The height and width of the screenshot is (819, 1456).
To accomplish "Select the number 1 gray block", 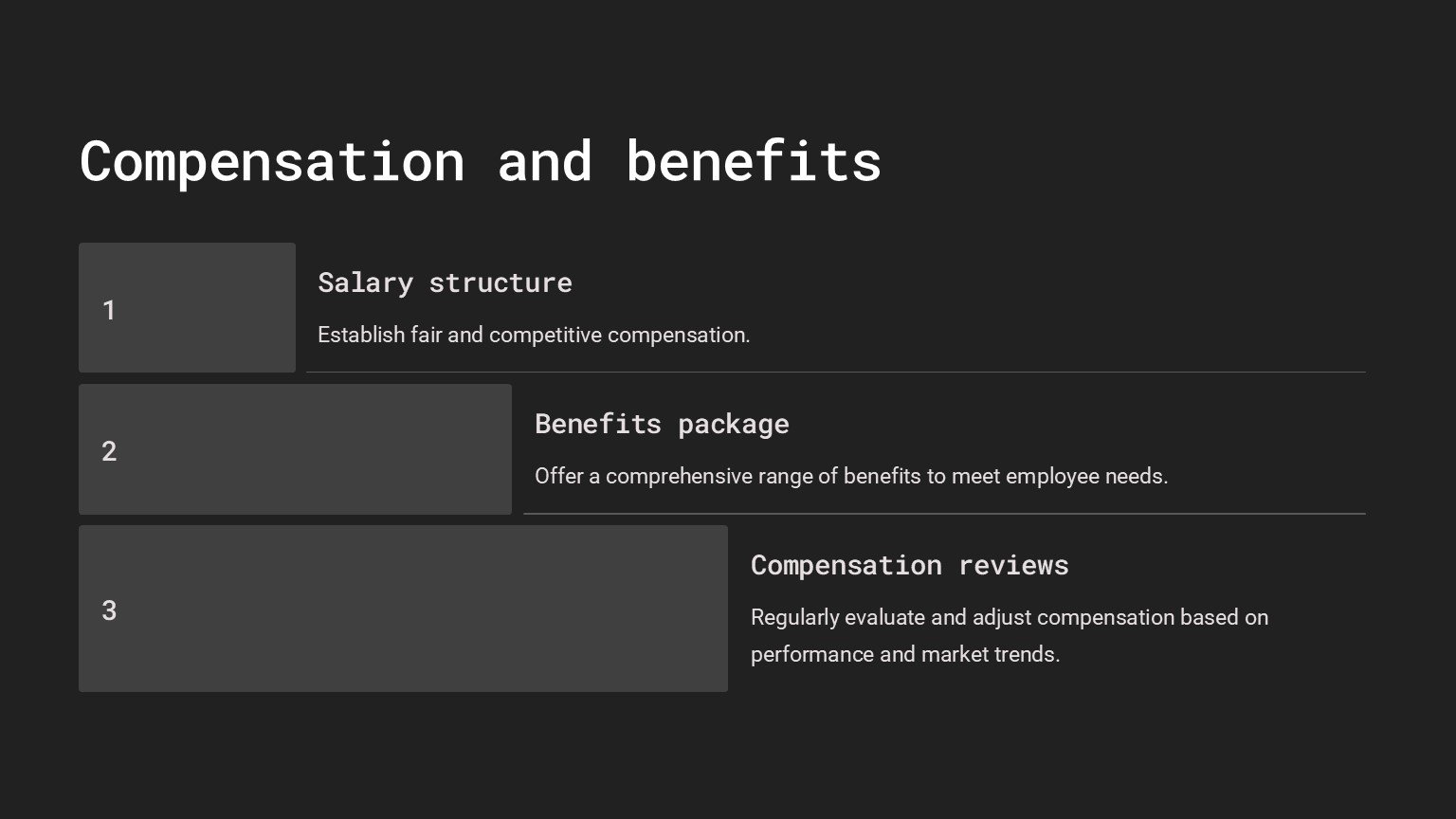I will (187, 308).
